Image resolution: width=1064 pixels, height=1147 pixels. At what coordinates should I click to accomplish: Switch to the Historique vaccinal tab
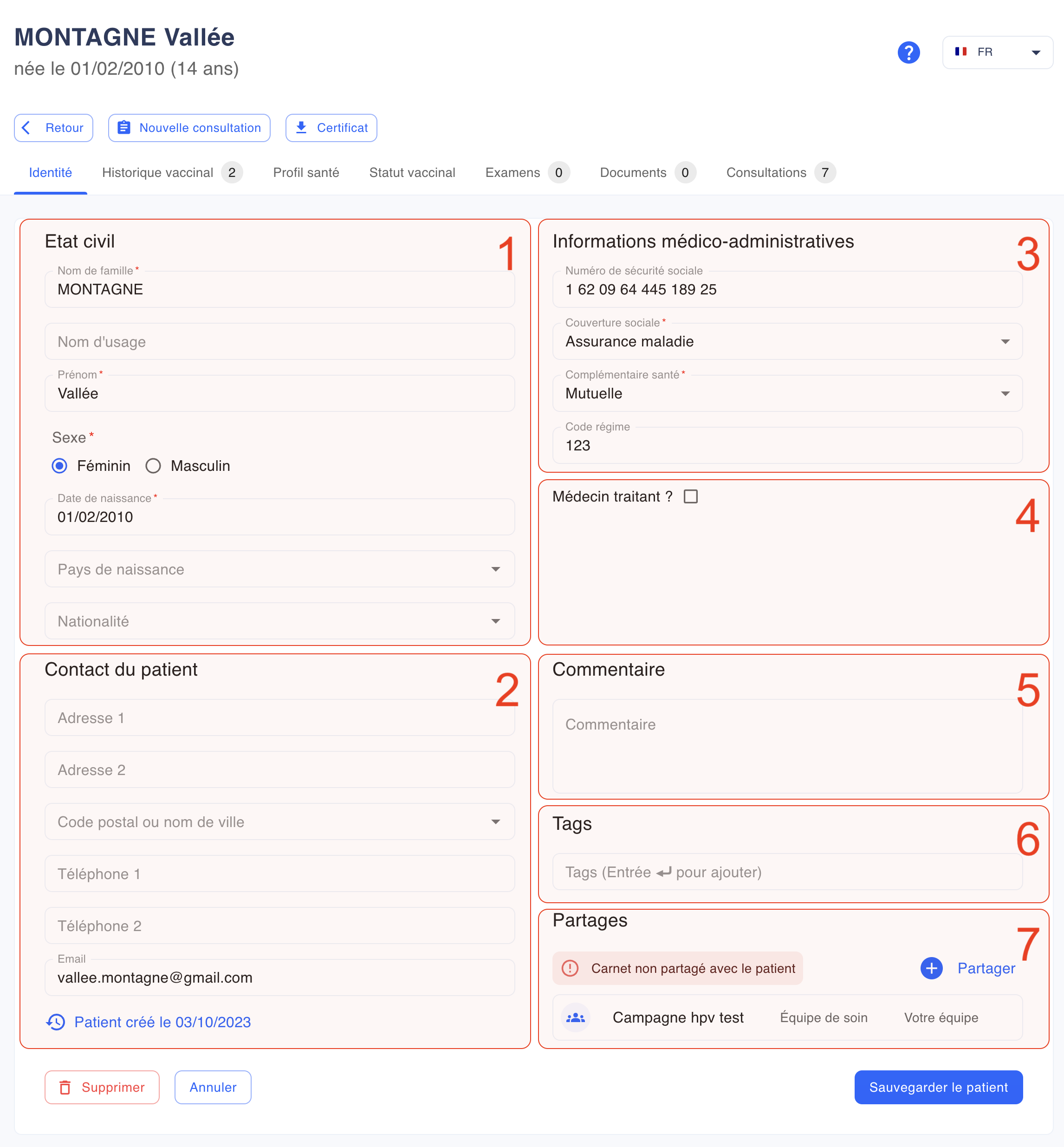[x=172, y=173]
